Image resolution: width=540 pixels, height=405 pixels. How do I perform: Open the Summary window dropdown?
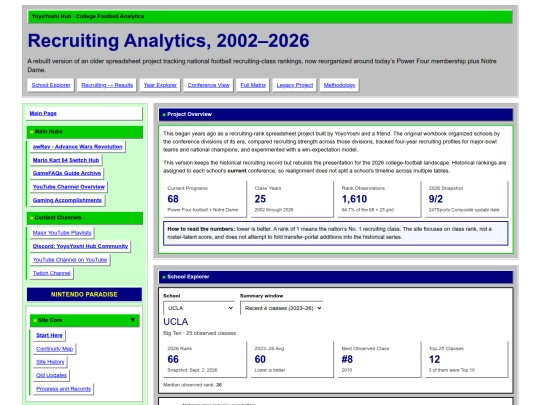[x=282, y=308]
